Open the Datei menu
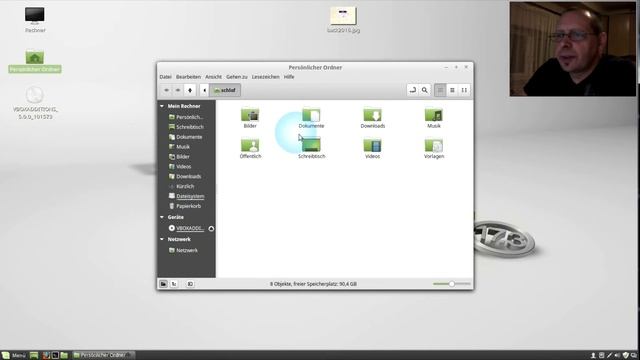This screenshot has height=360, width=640. point(165,77)
